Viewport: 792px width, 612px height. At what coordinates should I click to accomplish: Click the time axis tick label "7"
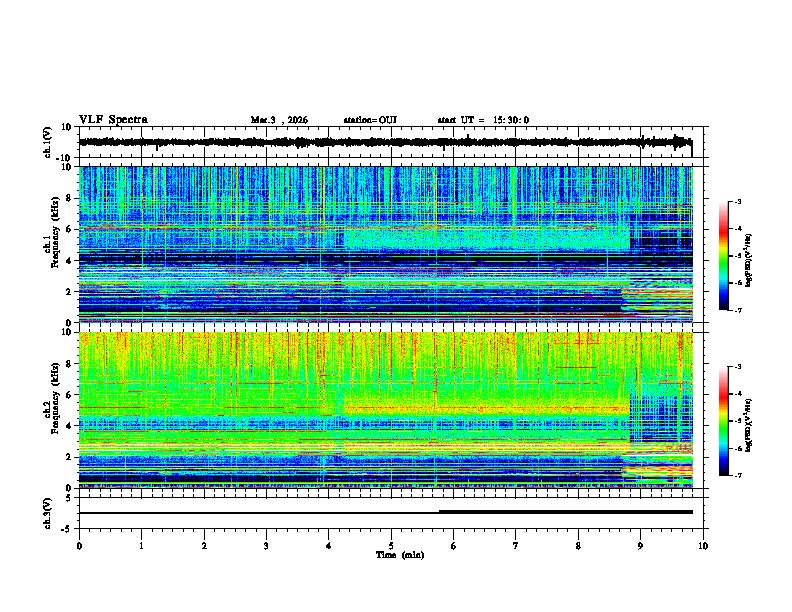[x=516, y=546]
